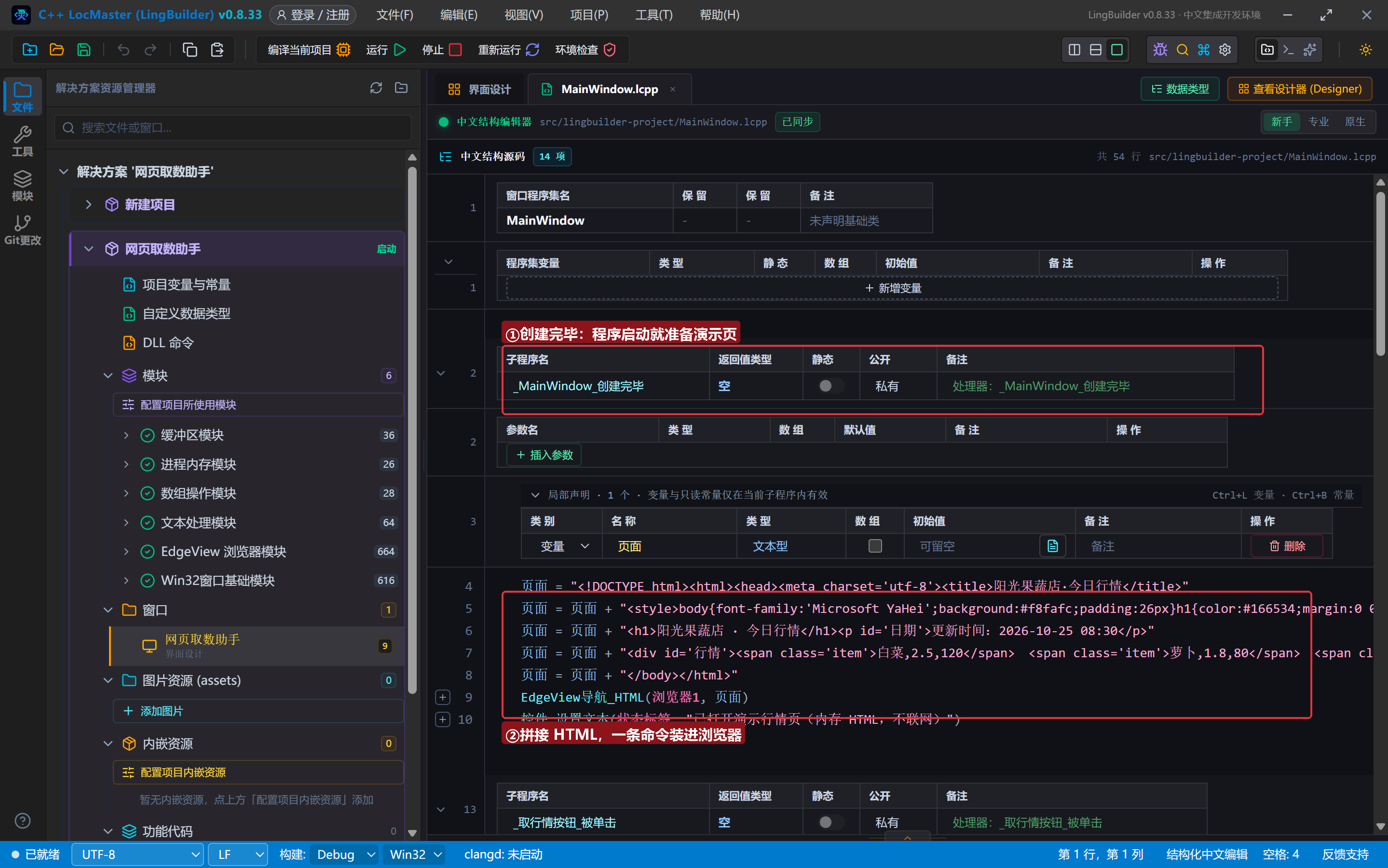Expand the 缓冲区模块 tree node
Screen dimensions: 1388x868
[x=126, y=435]
